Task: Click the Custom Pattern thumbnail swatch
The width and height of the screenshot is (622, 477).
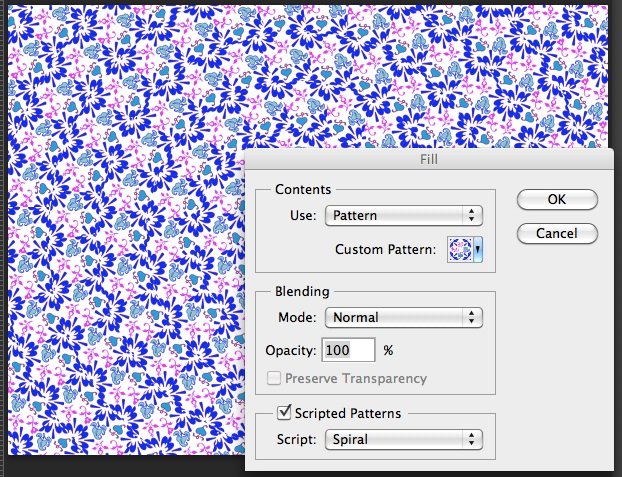Action: 461,250
